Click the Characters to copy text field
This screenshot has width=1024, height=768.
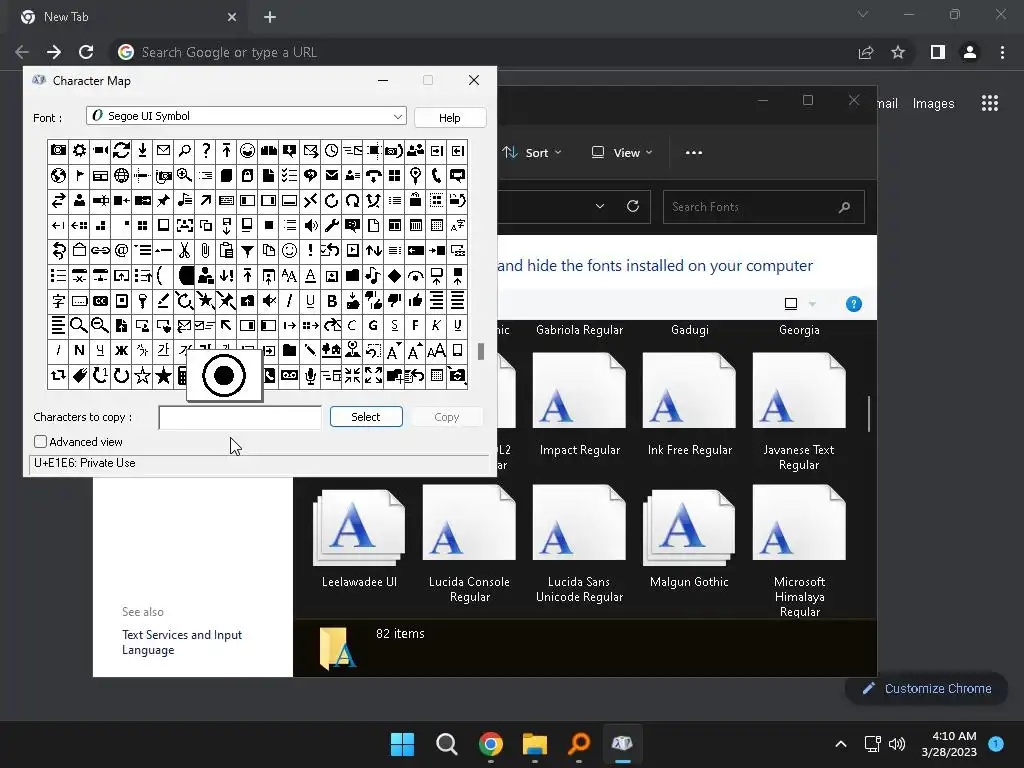point(240,417)
